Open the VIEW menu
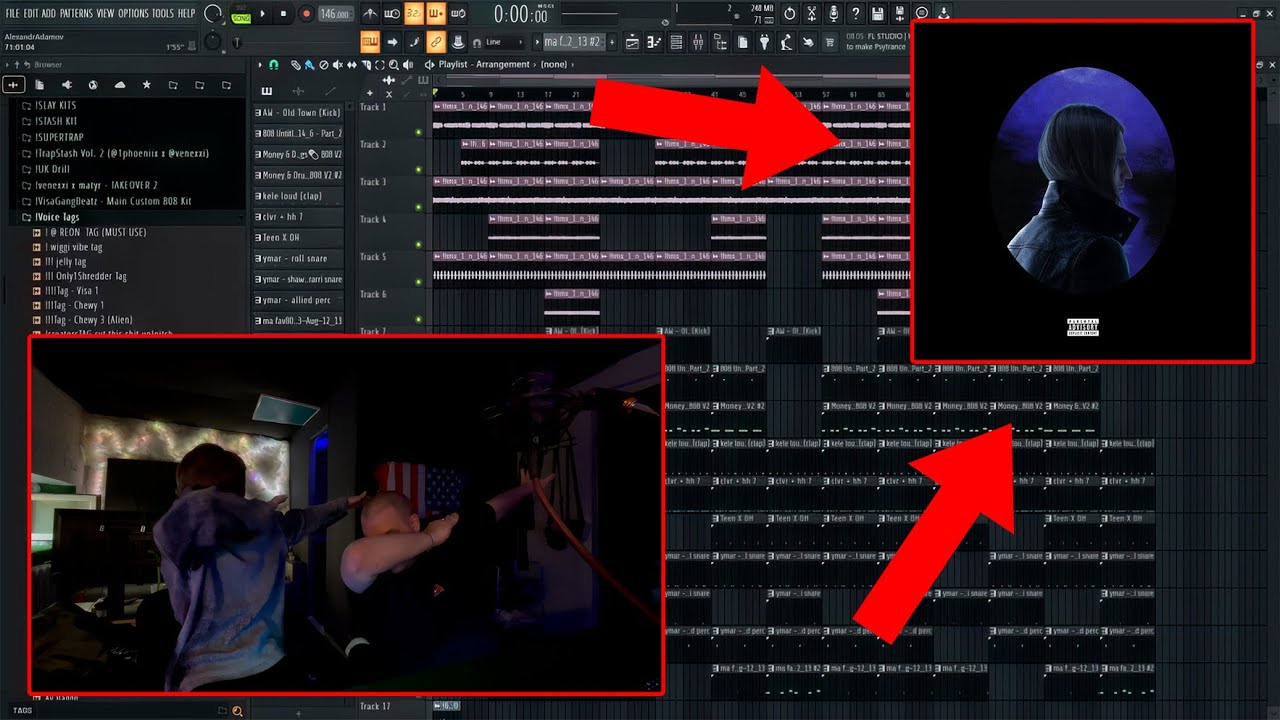Viewport: 1280px width, 720px height. point(105,13)
